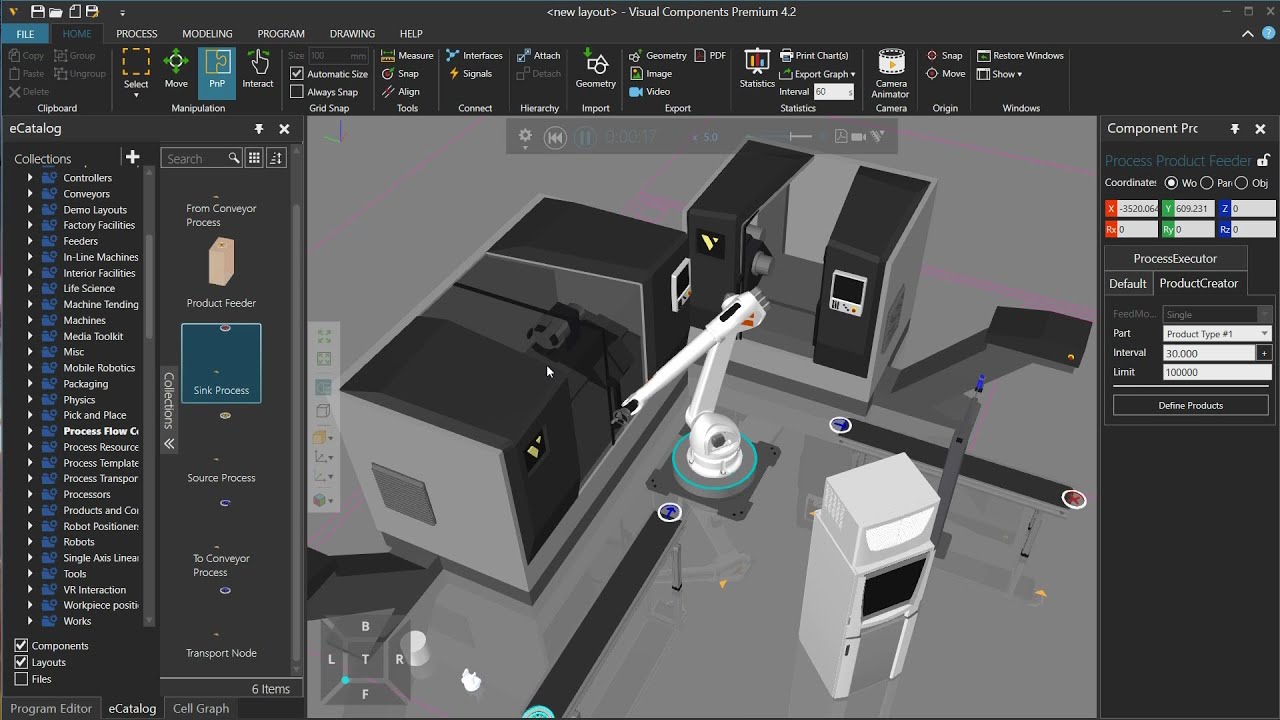Open the Show windows dropdown
1280x720 pixels.
[x=1000, y=74]
